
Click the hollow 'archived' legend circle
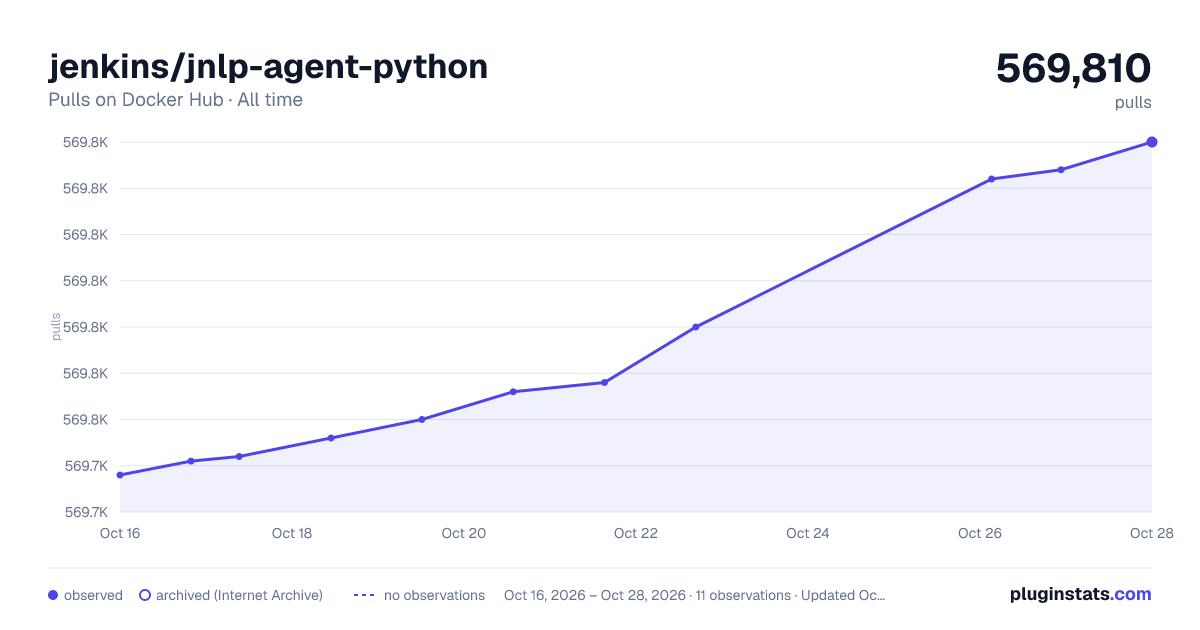(x=145, y=595)
